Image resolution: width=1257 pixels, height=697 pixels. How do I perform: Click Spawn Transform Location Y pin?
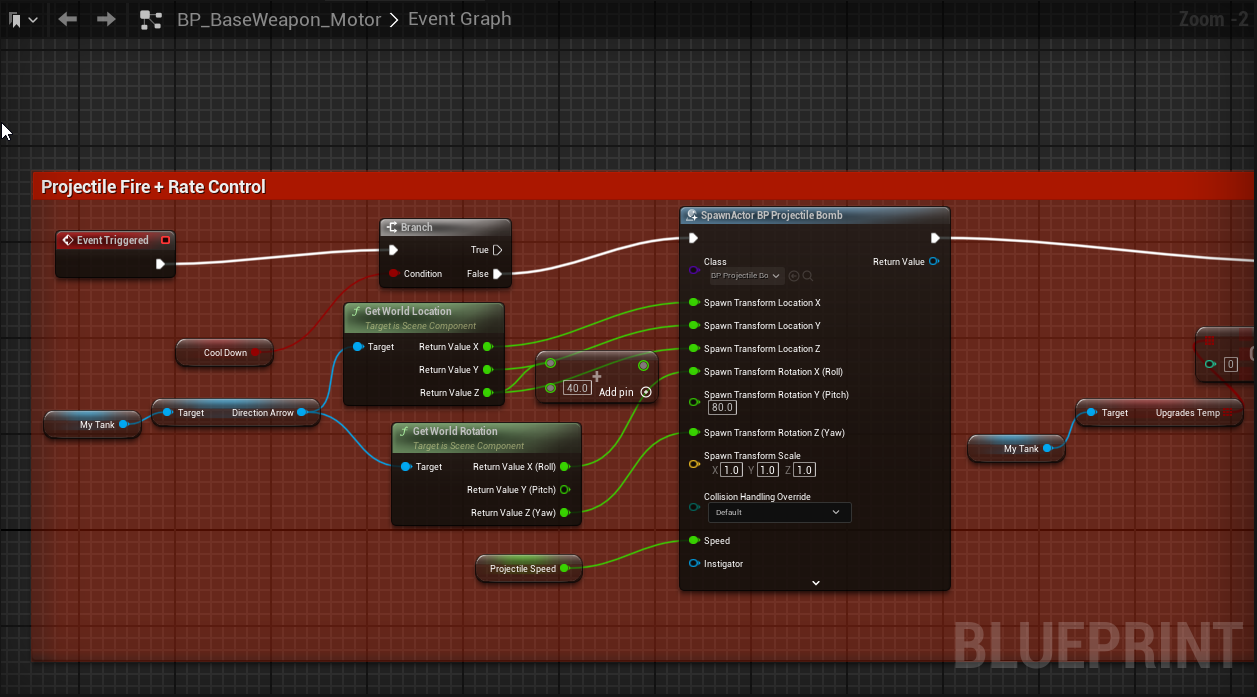[x=693, y=325]
